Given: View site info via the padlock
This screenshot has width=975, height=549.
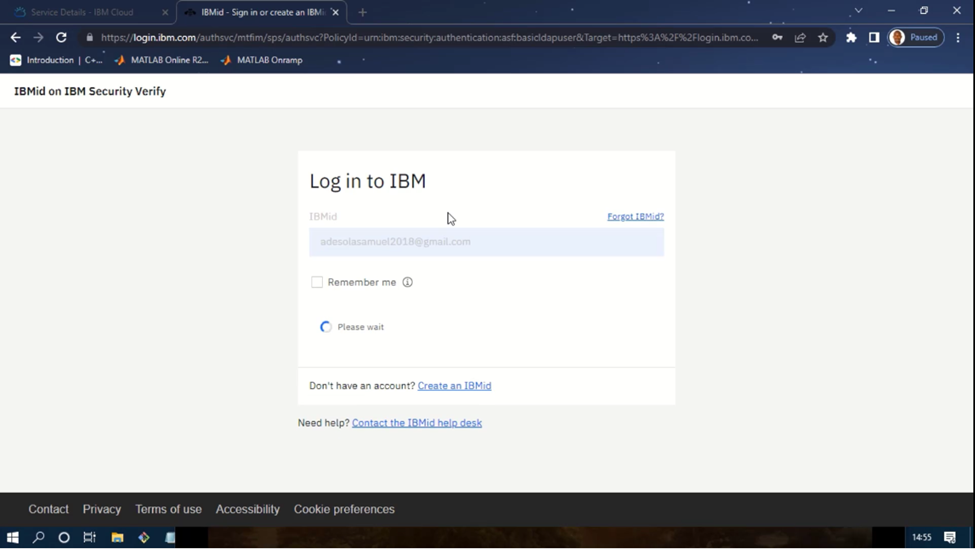Looking at the screenshot, I should tap(90, 37).
